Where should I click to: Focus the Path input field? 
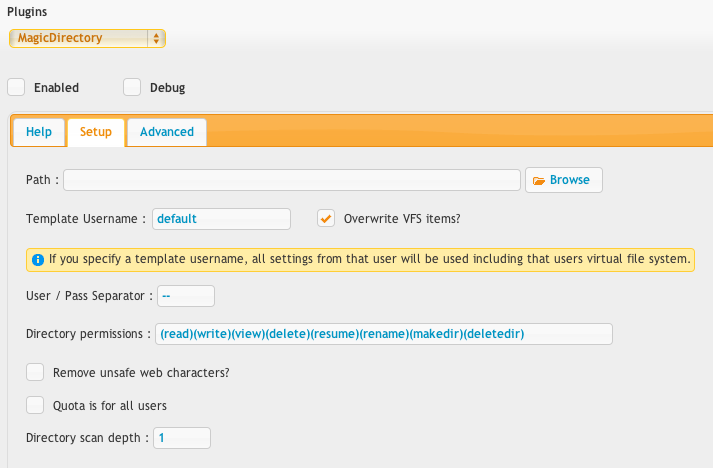[x=292, y=180]
